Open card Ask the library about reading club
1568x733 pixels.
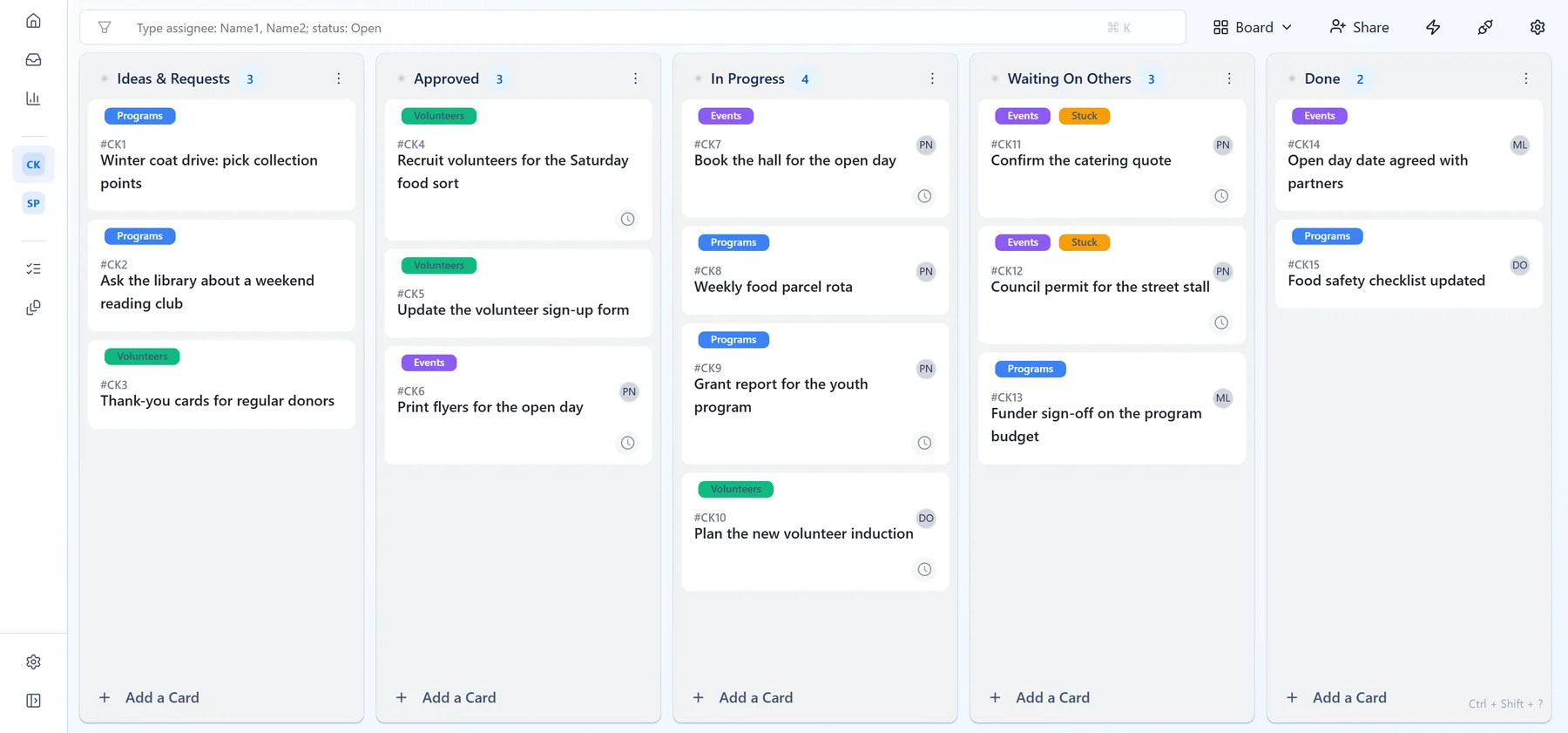click(221, 275)
